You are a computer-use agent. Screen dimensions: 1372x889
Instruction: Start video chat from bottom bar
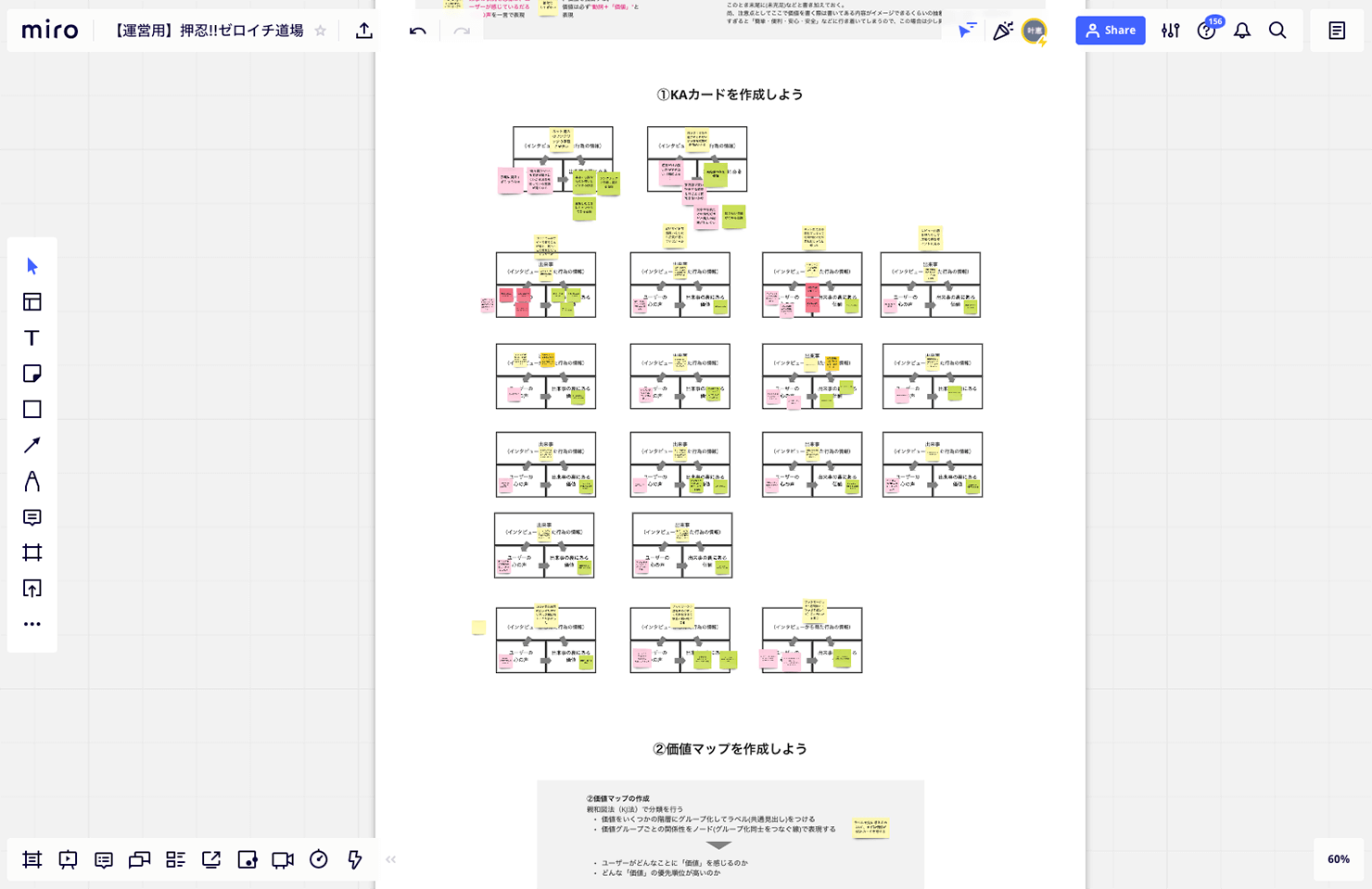click(x=283, y=859)
